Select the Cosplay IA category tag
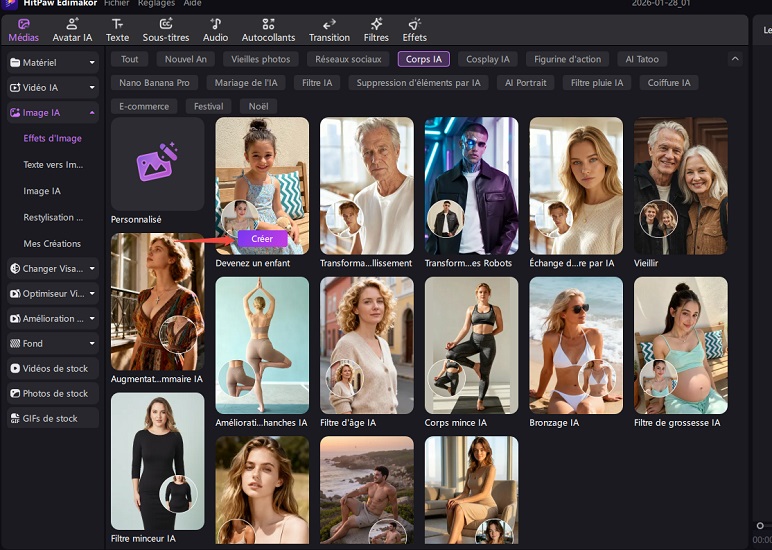 point(488,60)
